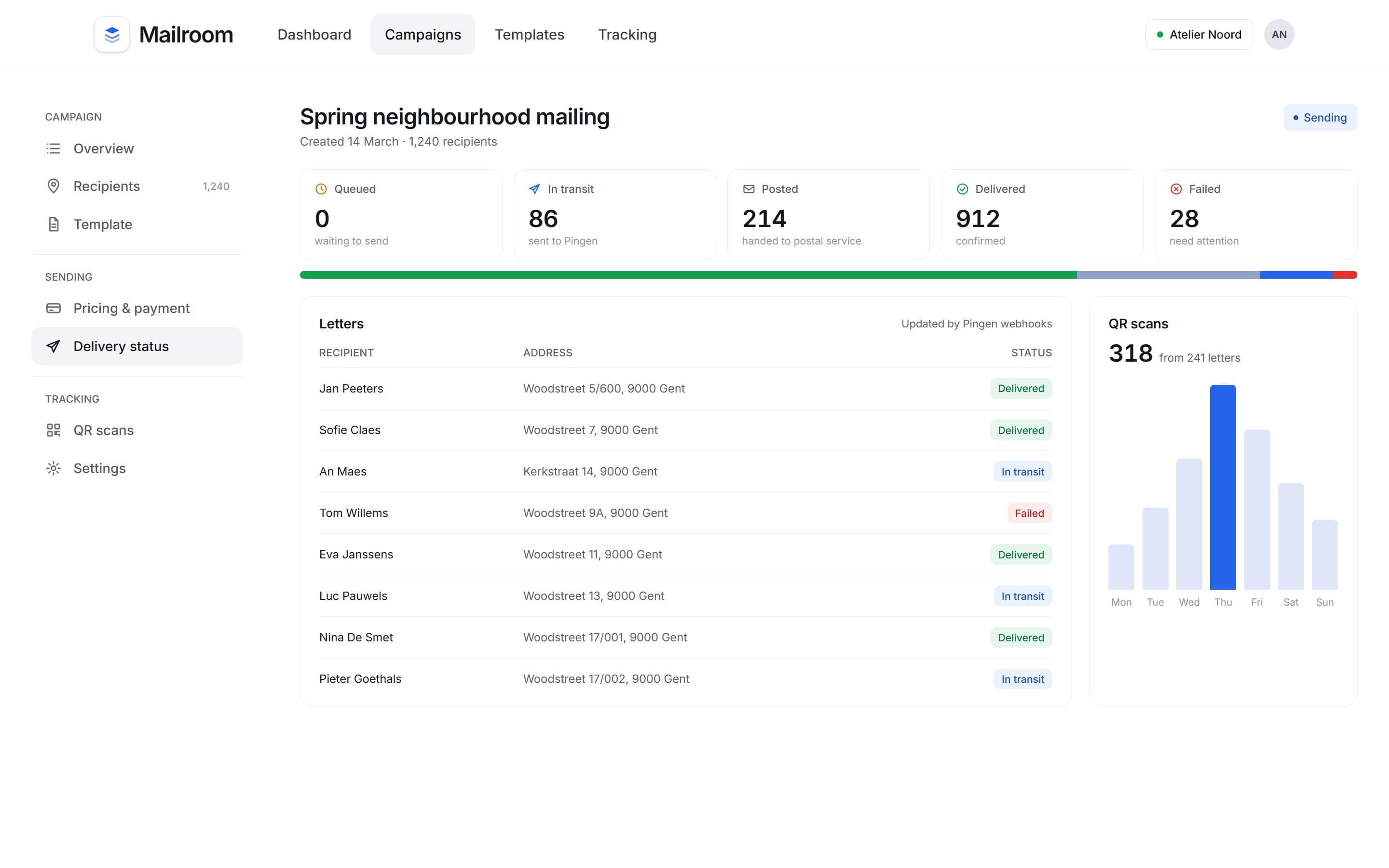The image size is (1389, 868).
Task: Select the Campaigns tab
Action: [422, 34]
